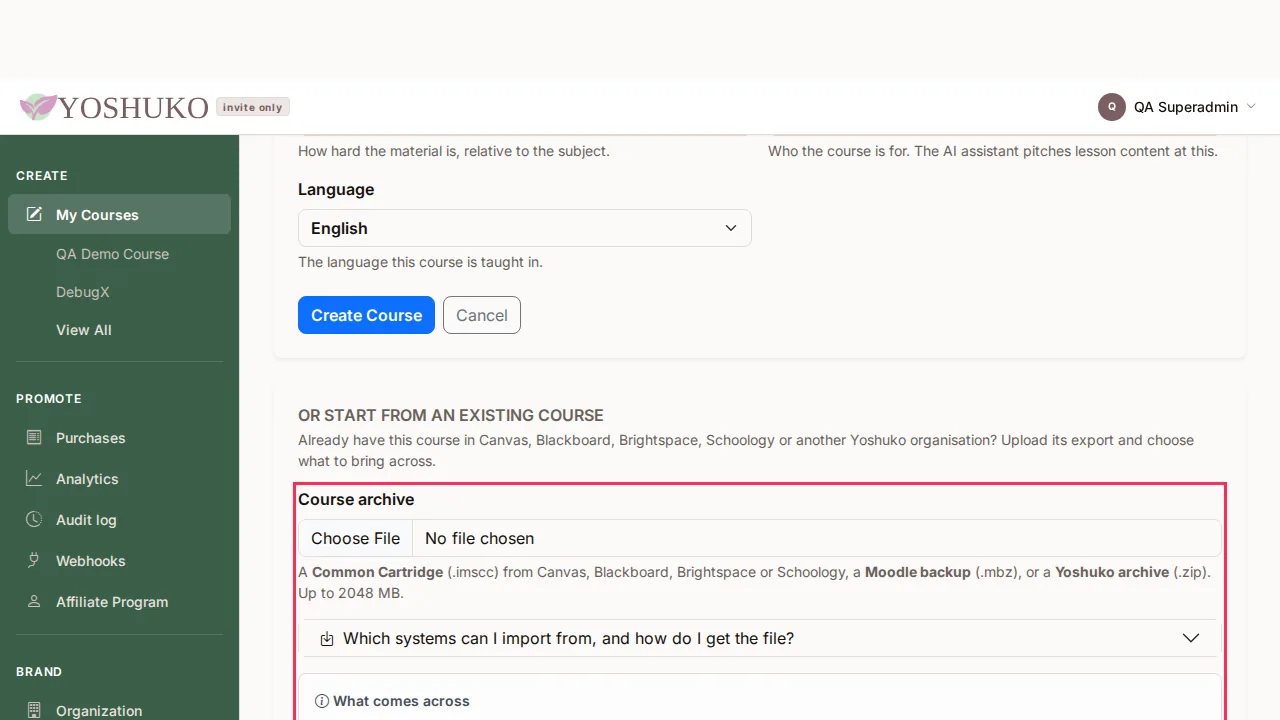
Task: Click the Analytics chart icon
Action: 34,478
